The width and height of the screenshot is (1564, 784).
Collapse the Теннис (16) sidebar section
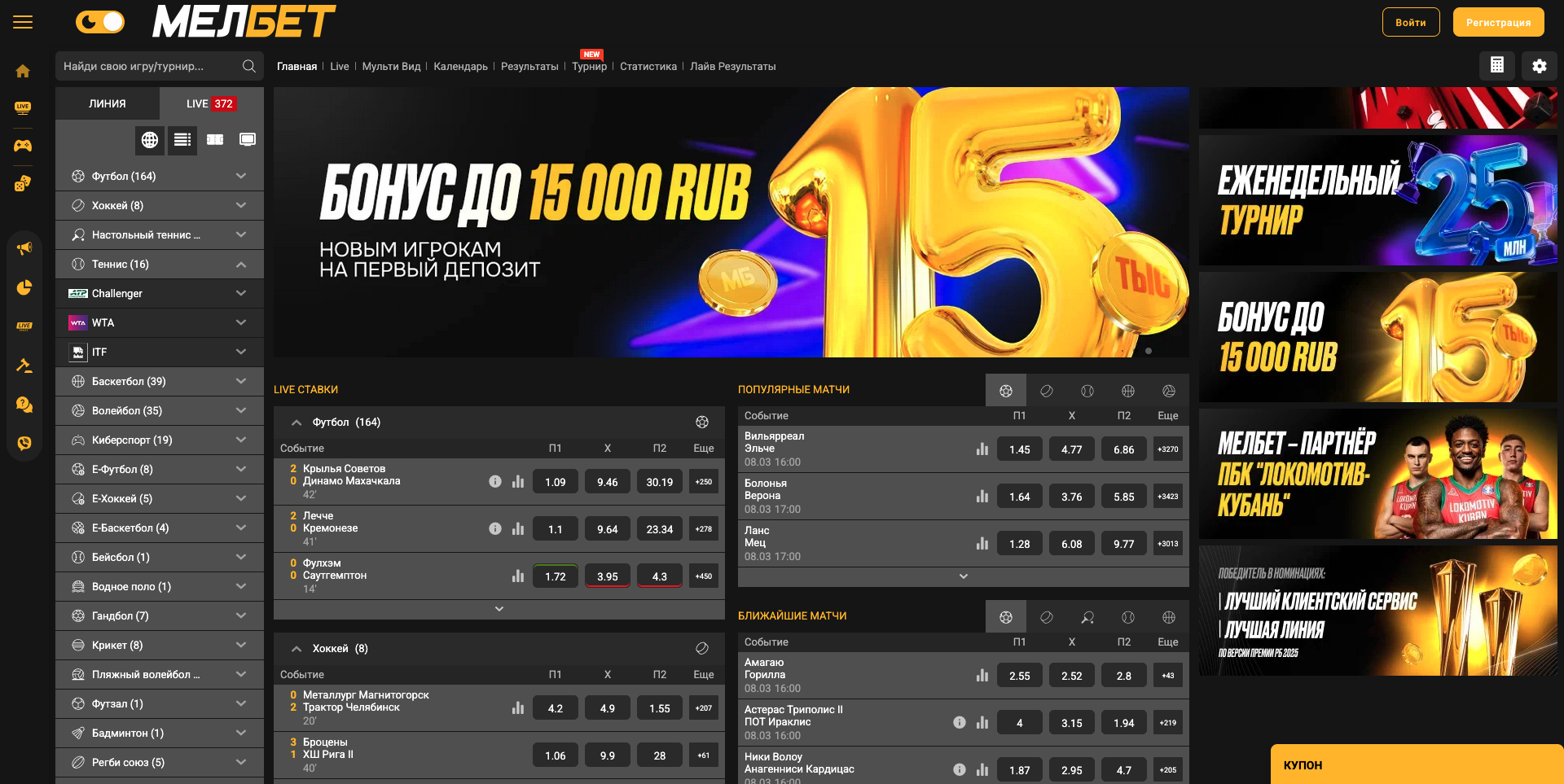(x=241, y=265)
